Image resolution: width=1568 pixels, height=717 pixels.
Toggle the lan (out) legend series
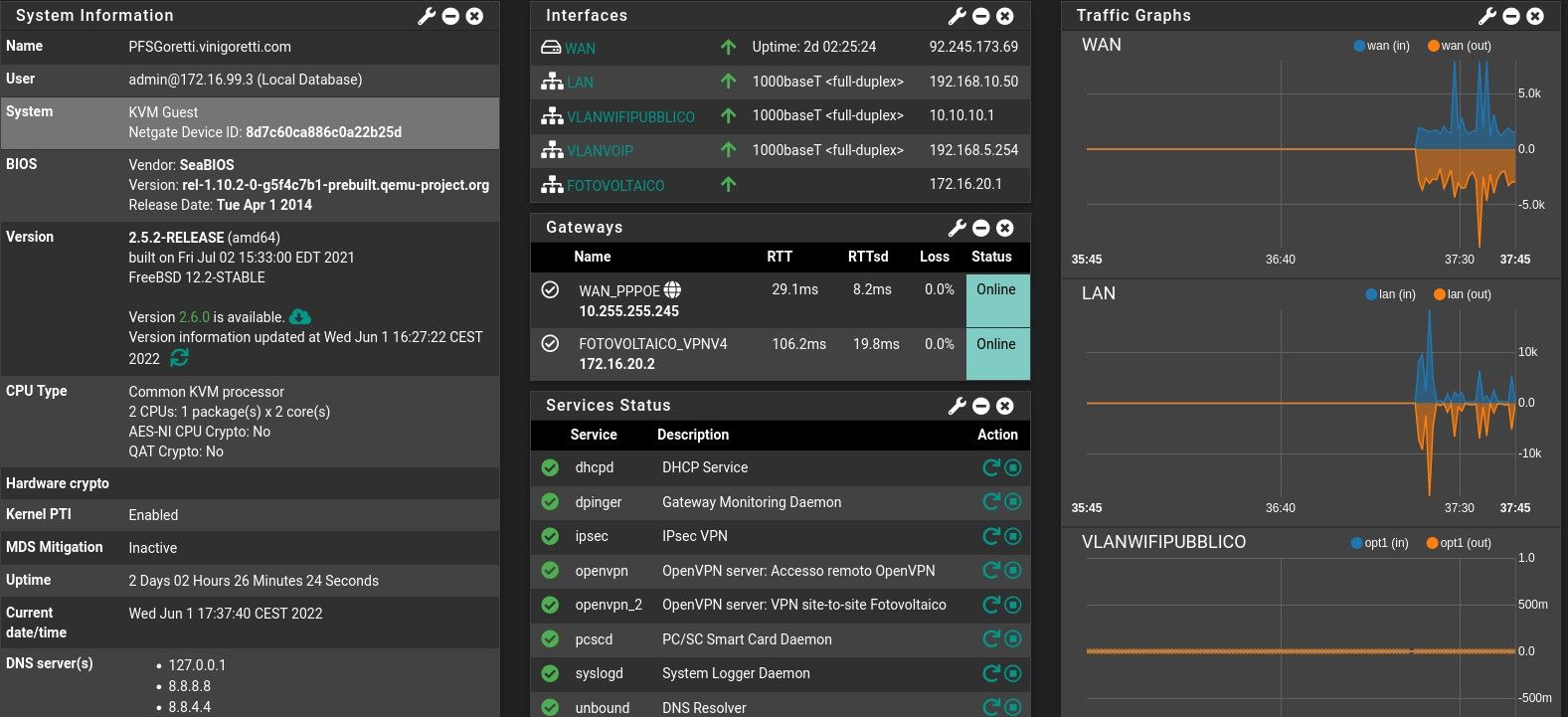click(x=1463, y=294)
